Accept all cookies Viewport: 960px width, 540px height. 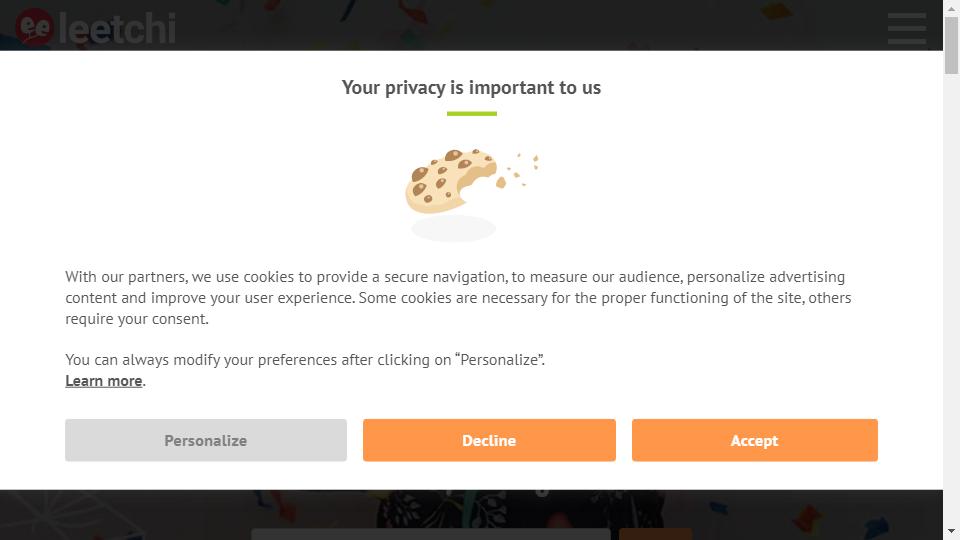click(x=754, y=440)
